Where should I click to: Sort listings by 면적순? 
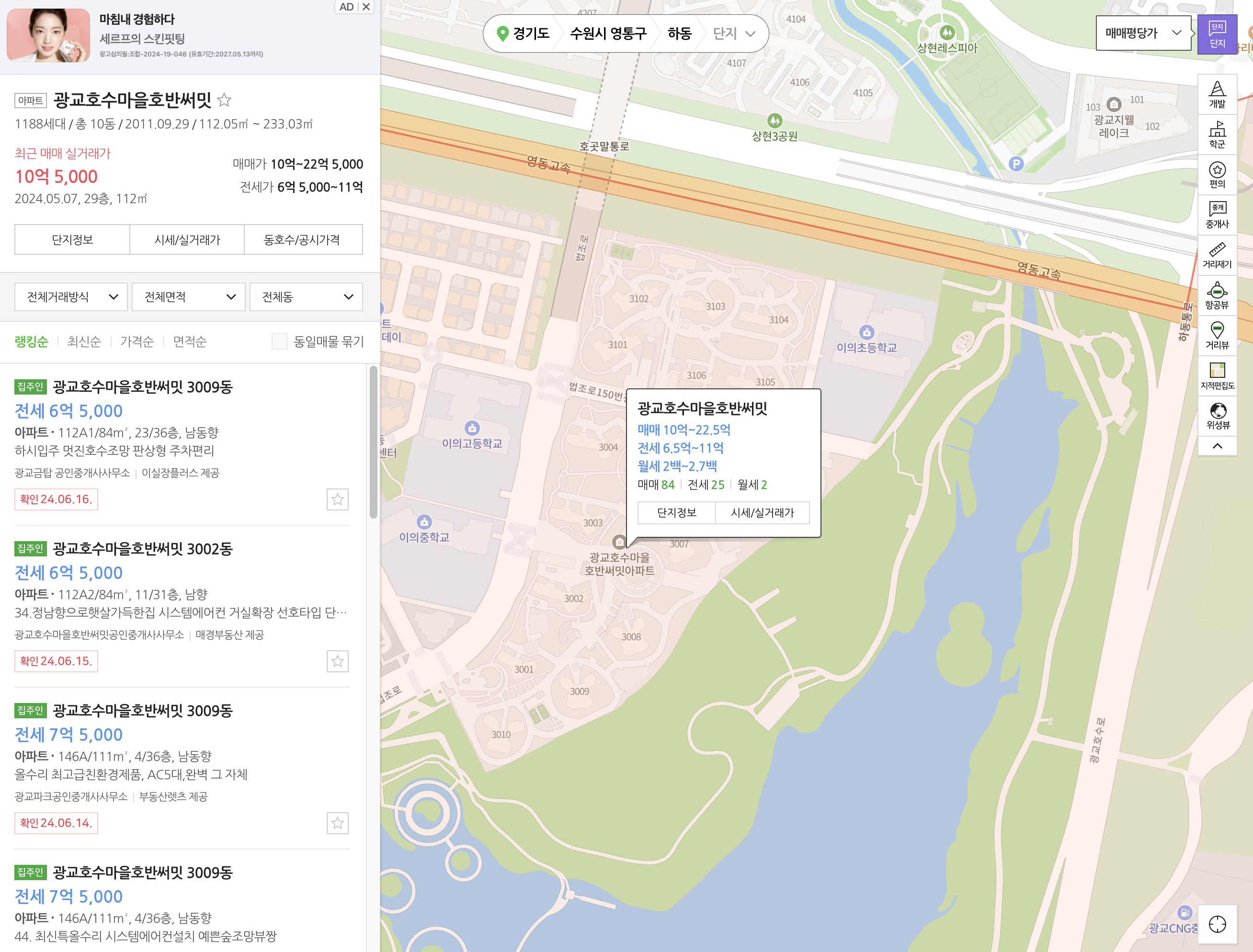coord(189,342)
